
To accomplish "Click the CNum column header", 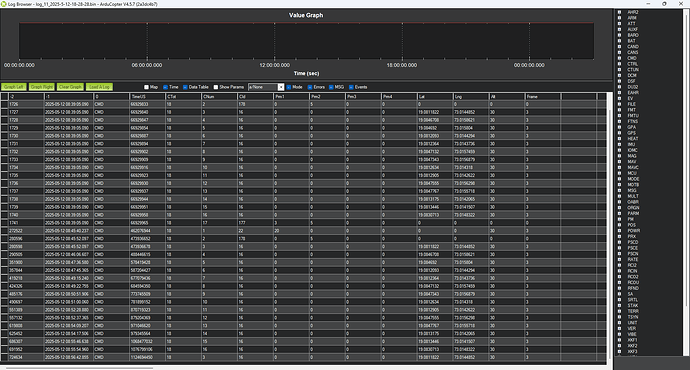I will click(x=219, y=96).
